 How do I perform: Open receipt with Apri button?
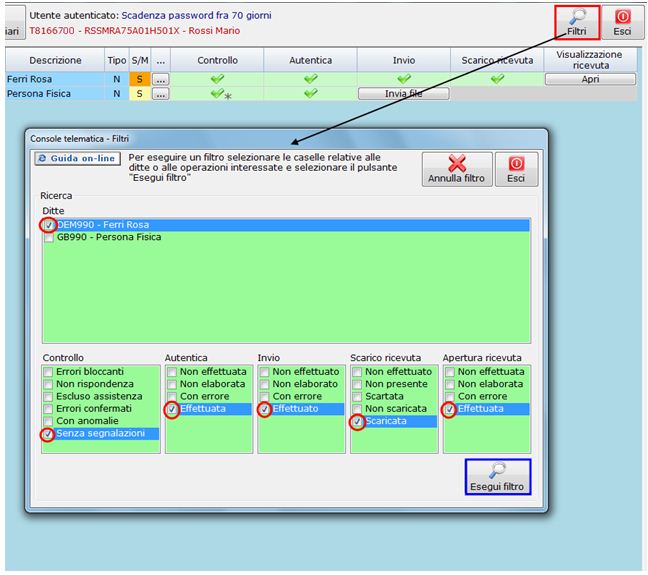(x=590, y=79)
